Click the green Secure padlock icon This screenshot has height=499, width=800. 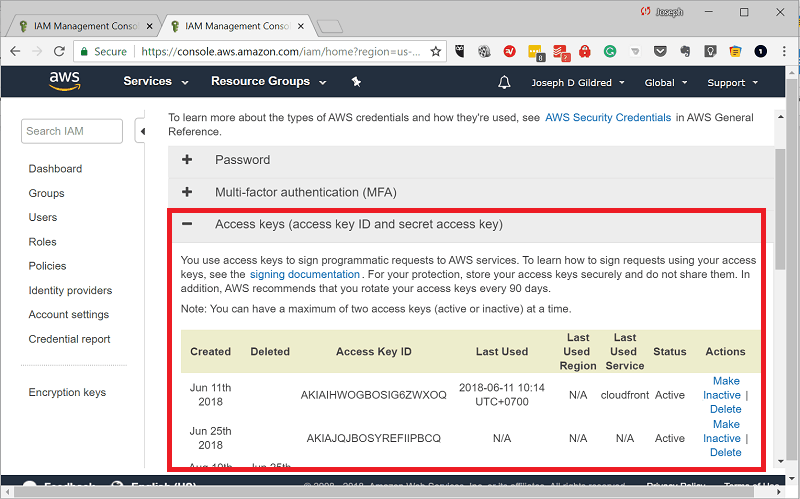point(84,52)
